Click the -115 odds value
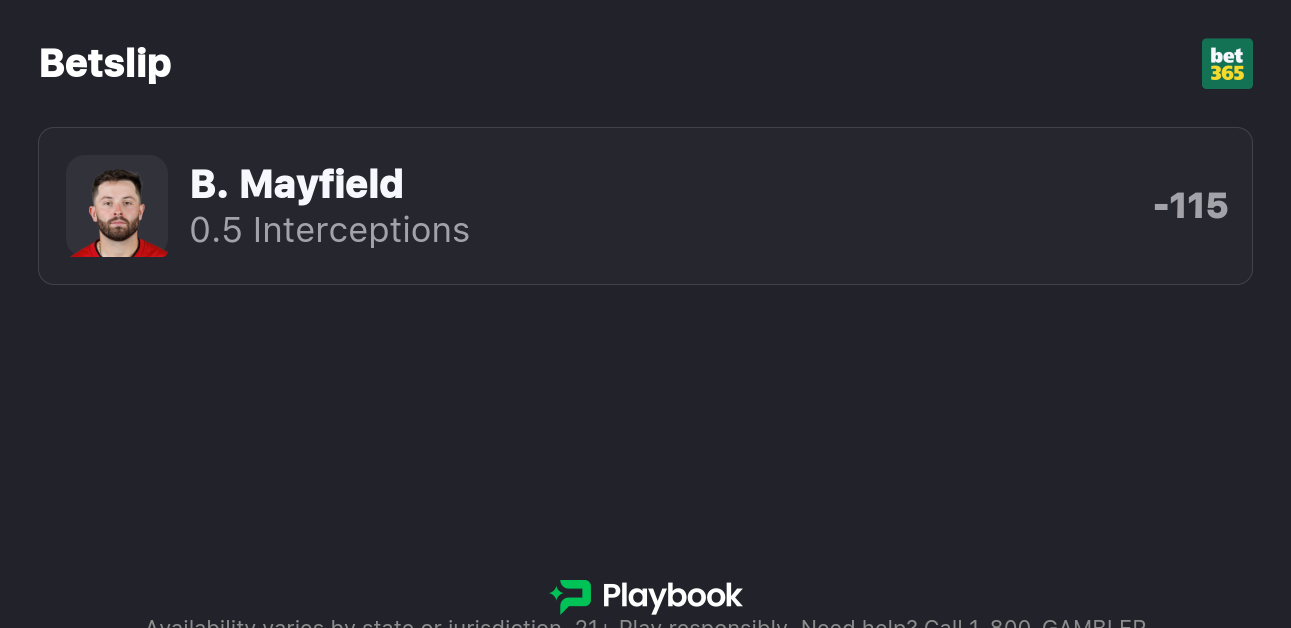Image resolution: width=1291 pixels, height=628 pixels. click(1190, 206)
